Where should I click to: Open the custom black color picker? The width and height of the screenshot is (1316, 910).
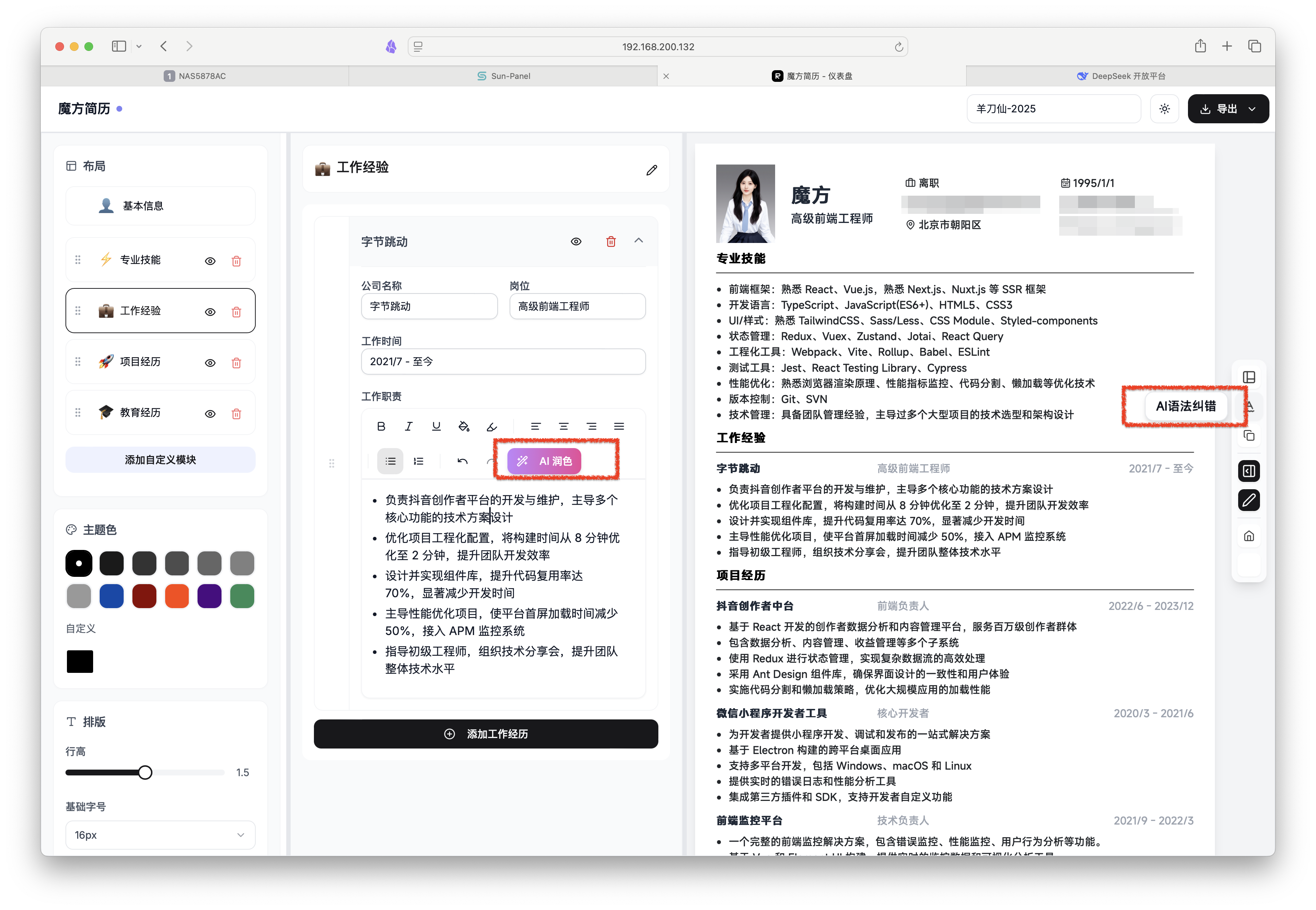click(80, 661)
